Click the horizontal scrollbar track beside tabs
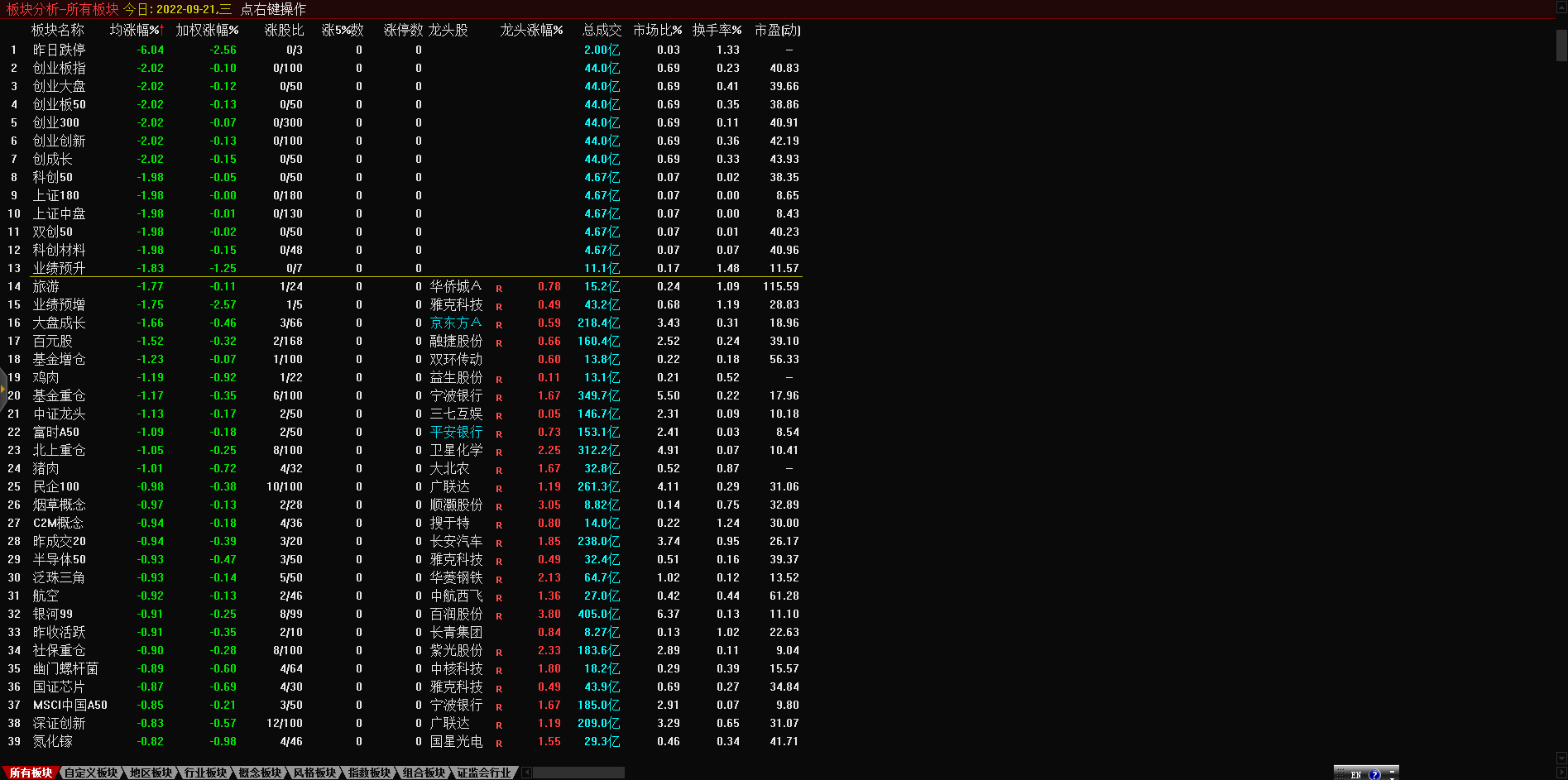 pyautogui.click(x=578, y=773)
